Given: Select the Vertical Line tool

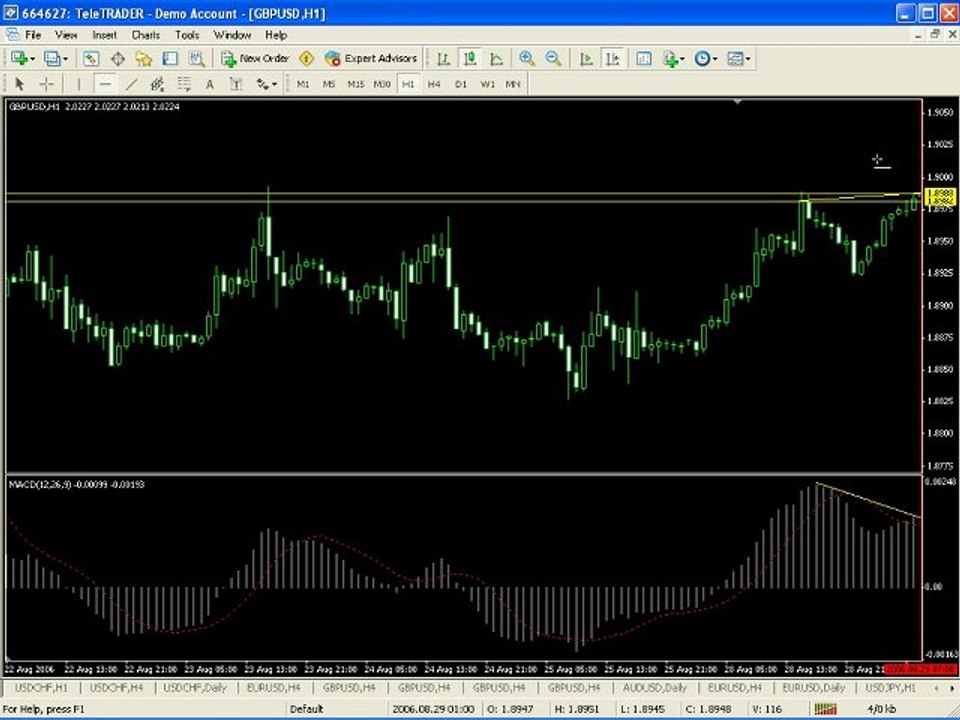Looking at the screenshot, I should [78, 84].
